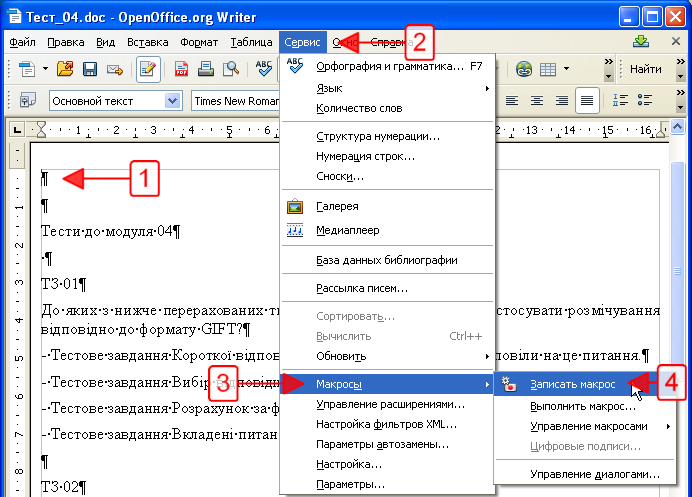
Task: Click the New document icon
Action: (x=27, y=69)
